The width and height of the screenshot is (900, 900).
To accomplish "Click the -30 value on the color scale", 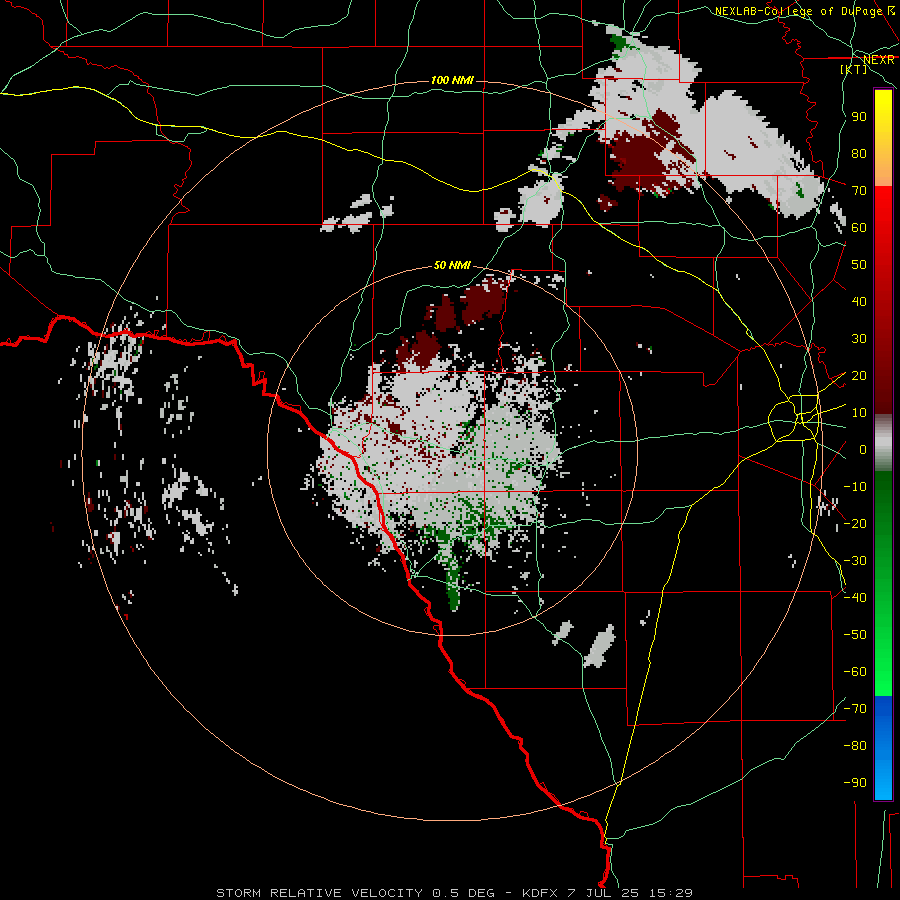I will [855, 561].
